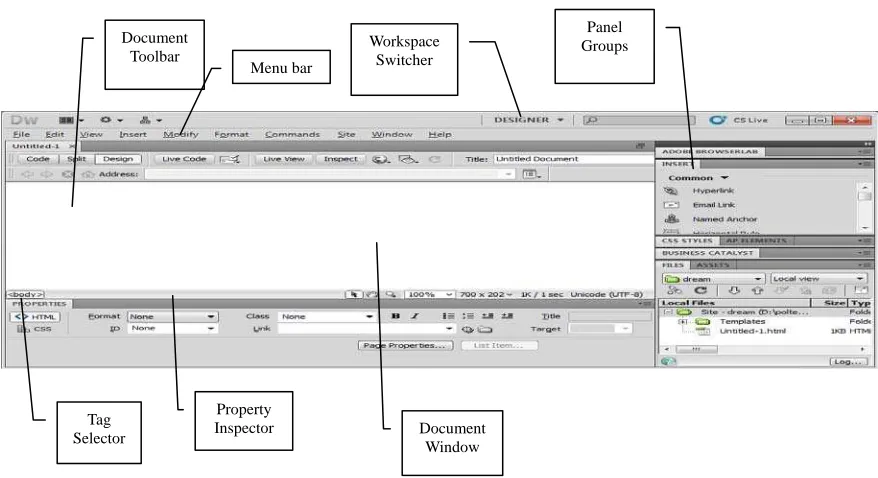Screen dimensions: 878x478
Task: Switch to Design view
Action: point(118,159)
